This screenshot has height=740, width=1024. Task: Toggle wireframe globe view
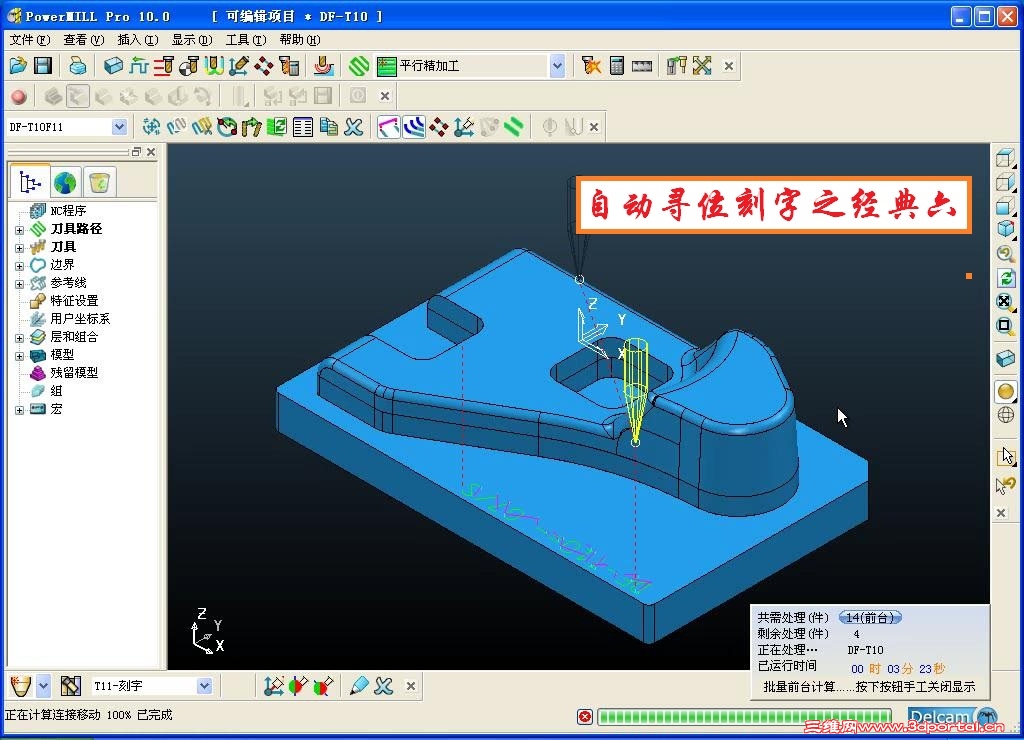1006,415
